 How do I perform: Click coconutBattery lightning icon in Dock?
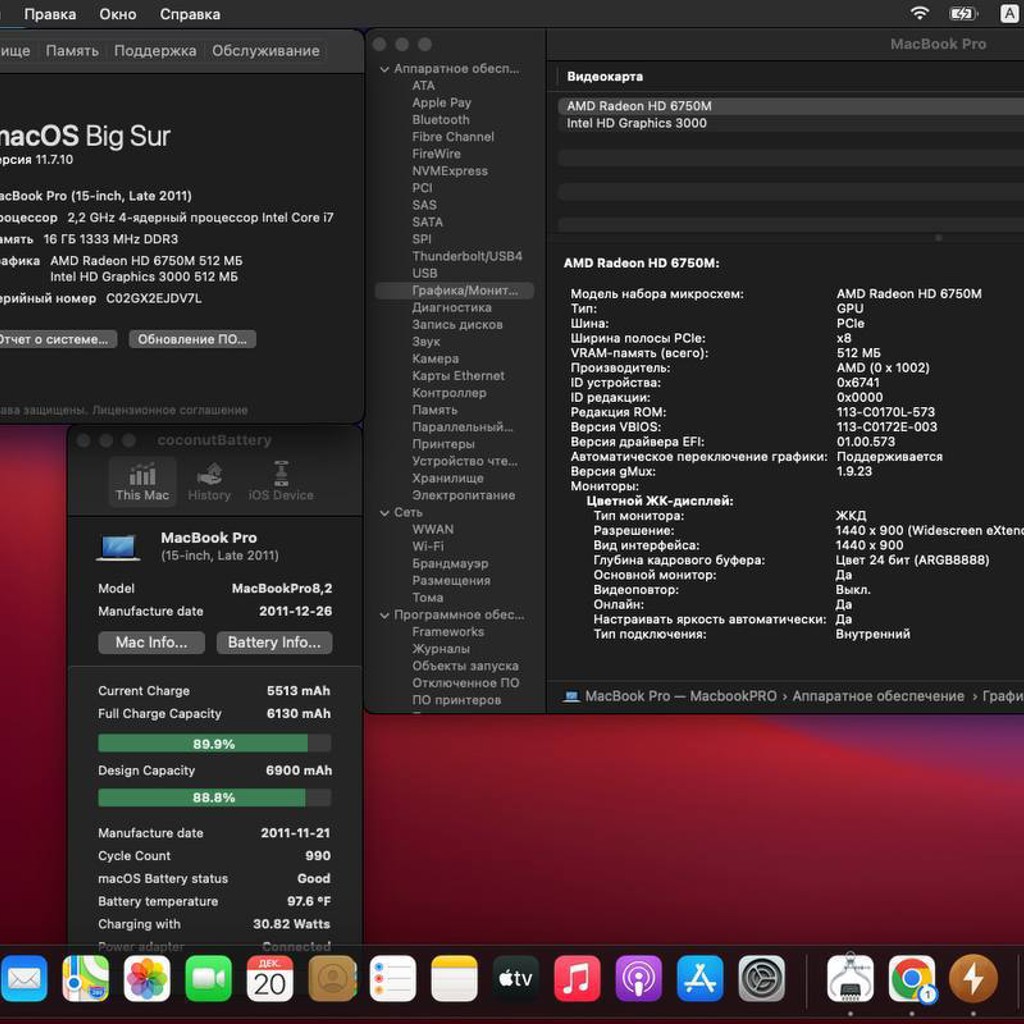[x=973, y=978]
